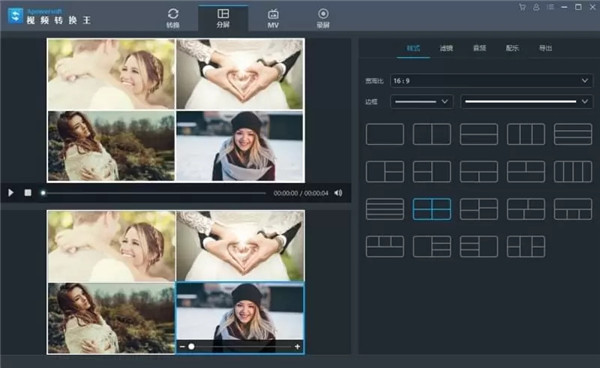Open the 录屏 screen recorder mode
Screen dimensions: 600x368
(323, 18)
